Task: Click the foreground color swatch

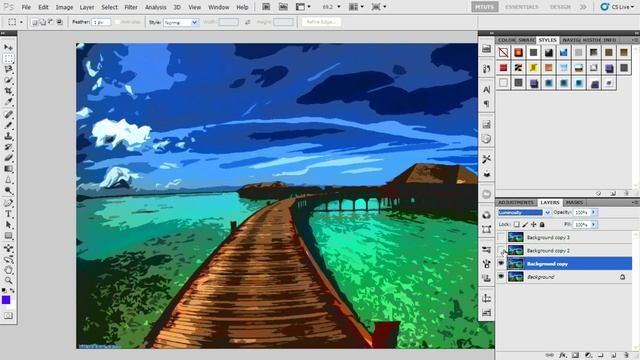Action: click(x=6, y=300)
